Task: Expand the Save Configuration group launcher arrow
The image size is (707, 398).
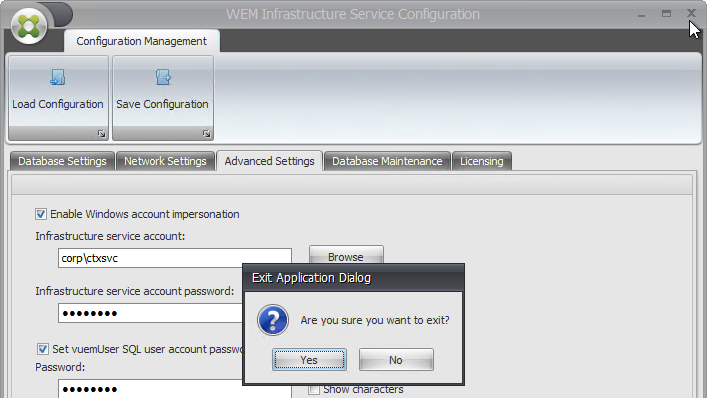Action: point(207,133)
